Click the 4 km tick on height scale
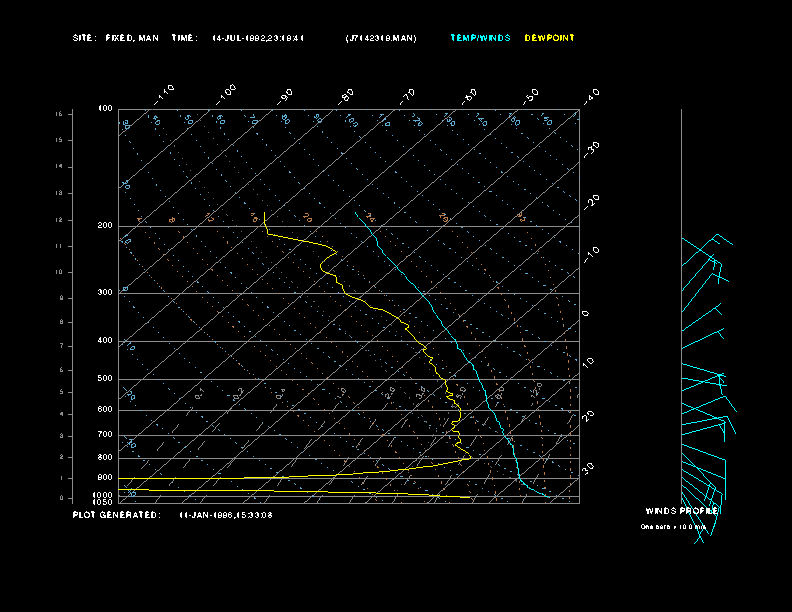 (x=62, y=414)
